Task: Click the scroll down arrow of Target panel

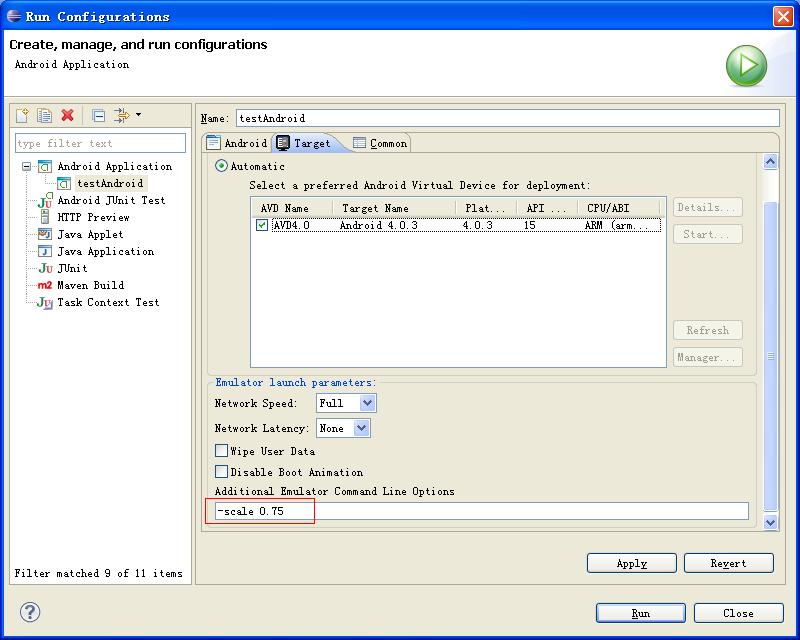Action: point(770,522)
